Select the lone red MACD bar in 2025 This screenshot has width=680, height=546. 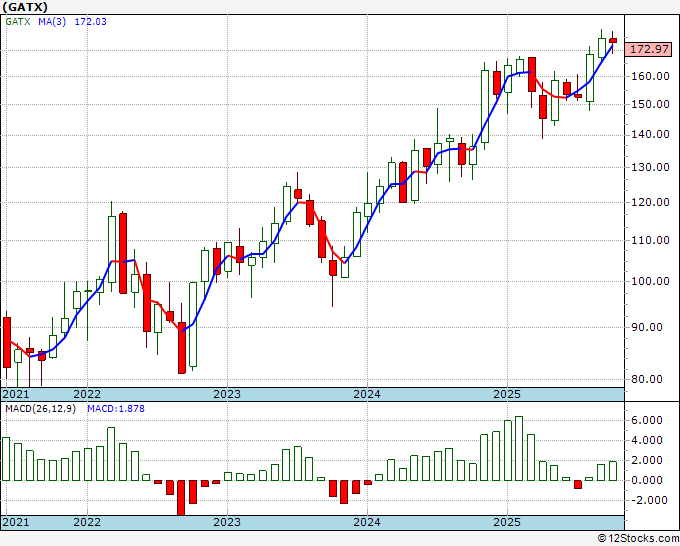[x=578, y=484]
